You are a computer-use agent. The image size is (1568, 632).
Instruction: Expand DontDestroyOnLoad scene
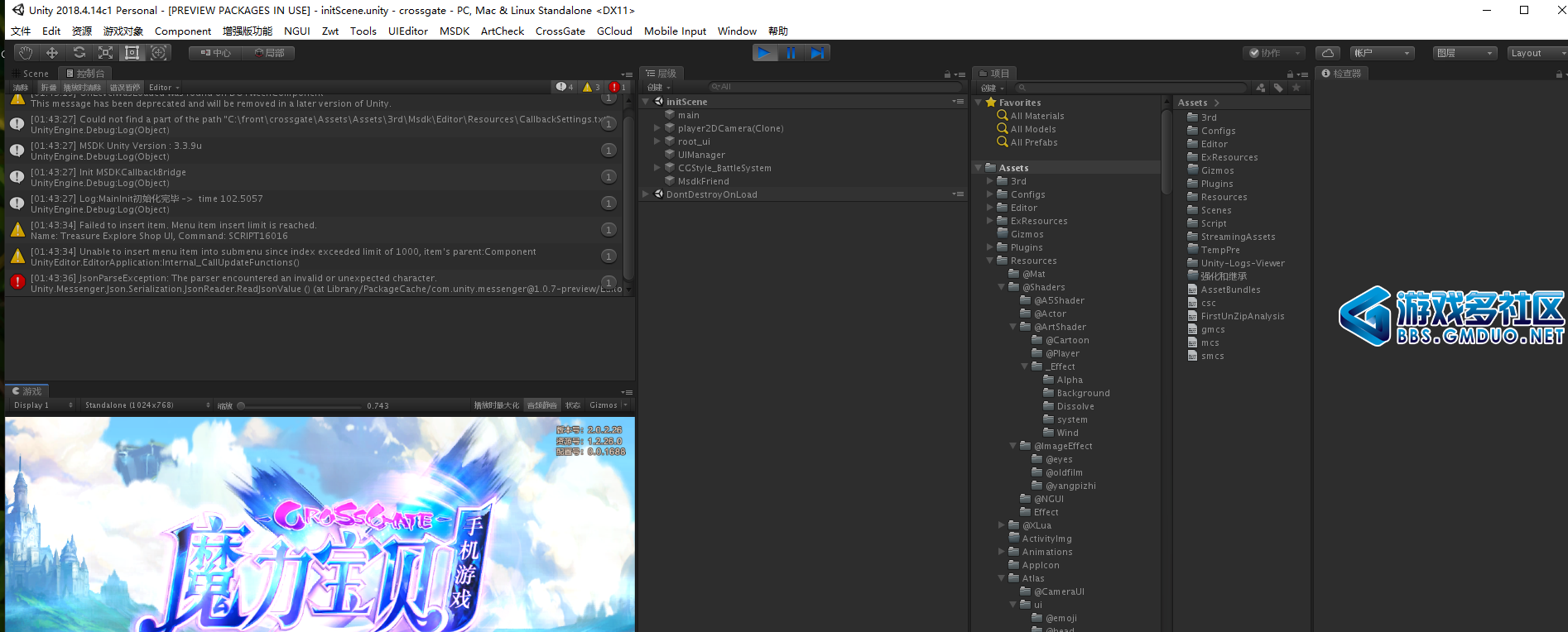[646, 194]
